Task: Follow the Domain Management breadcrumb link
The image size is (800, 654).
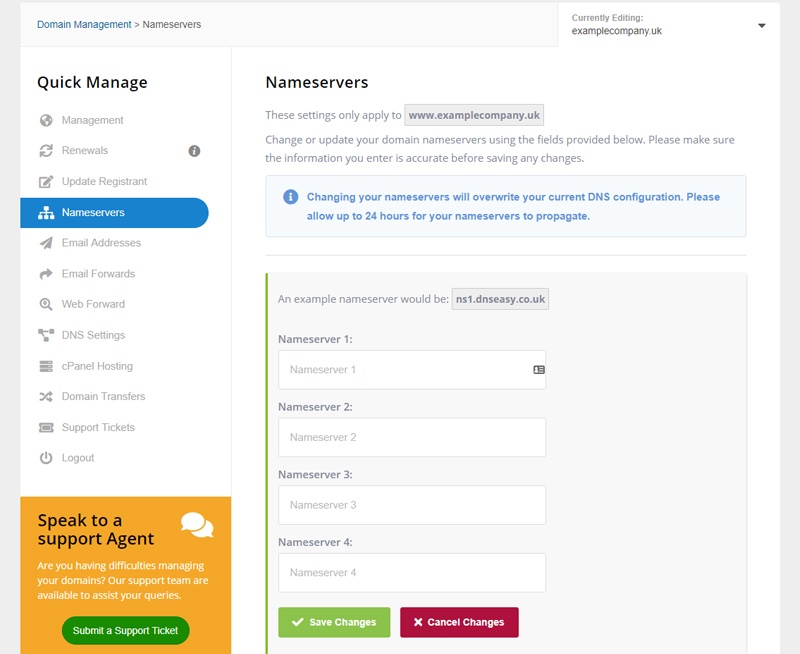Action: click(84, 24)
